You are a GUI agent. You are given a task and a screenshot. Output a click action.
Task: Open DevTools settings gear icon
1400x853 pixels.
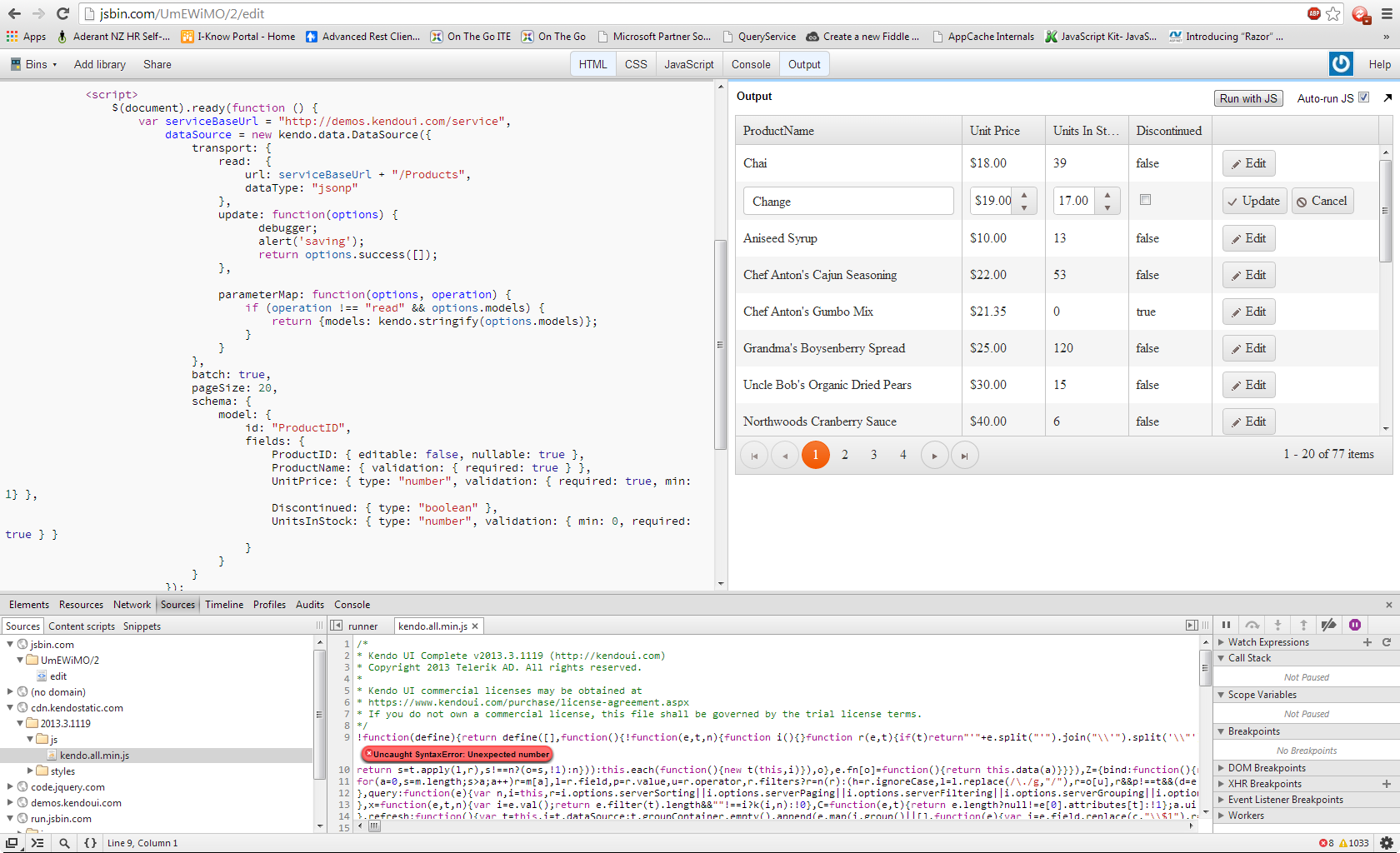pos(1387,843)
